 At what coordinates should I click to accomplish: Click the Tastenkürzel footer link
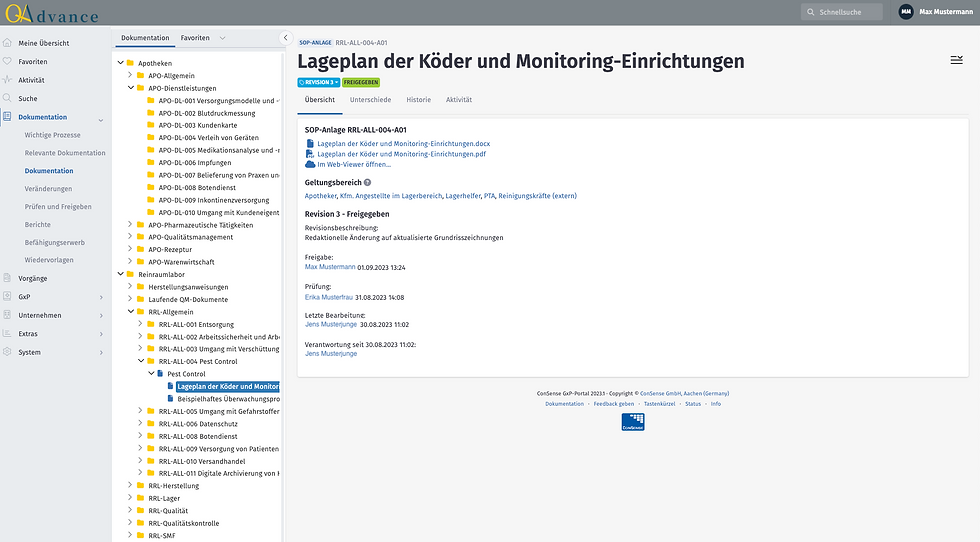pos(659,404)
